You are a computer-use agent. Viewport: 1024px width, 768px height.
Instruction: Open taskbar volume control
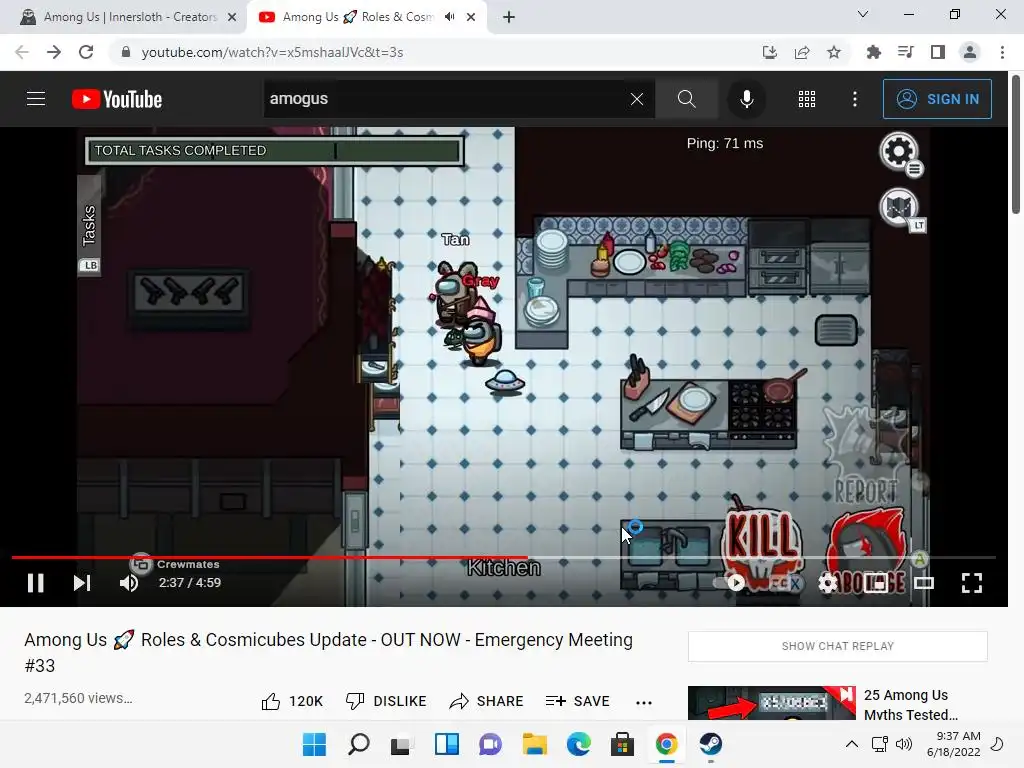point(904,744)
